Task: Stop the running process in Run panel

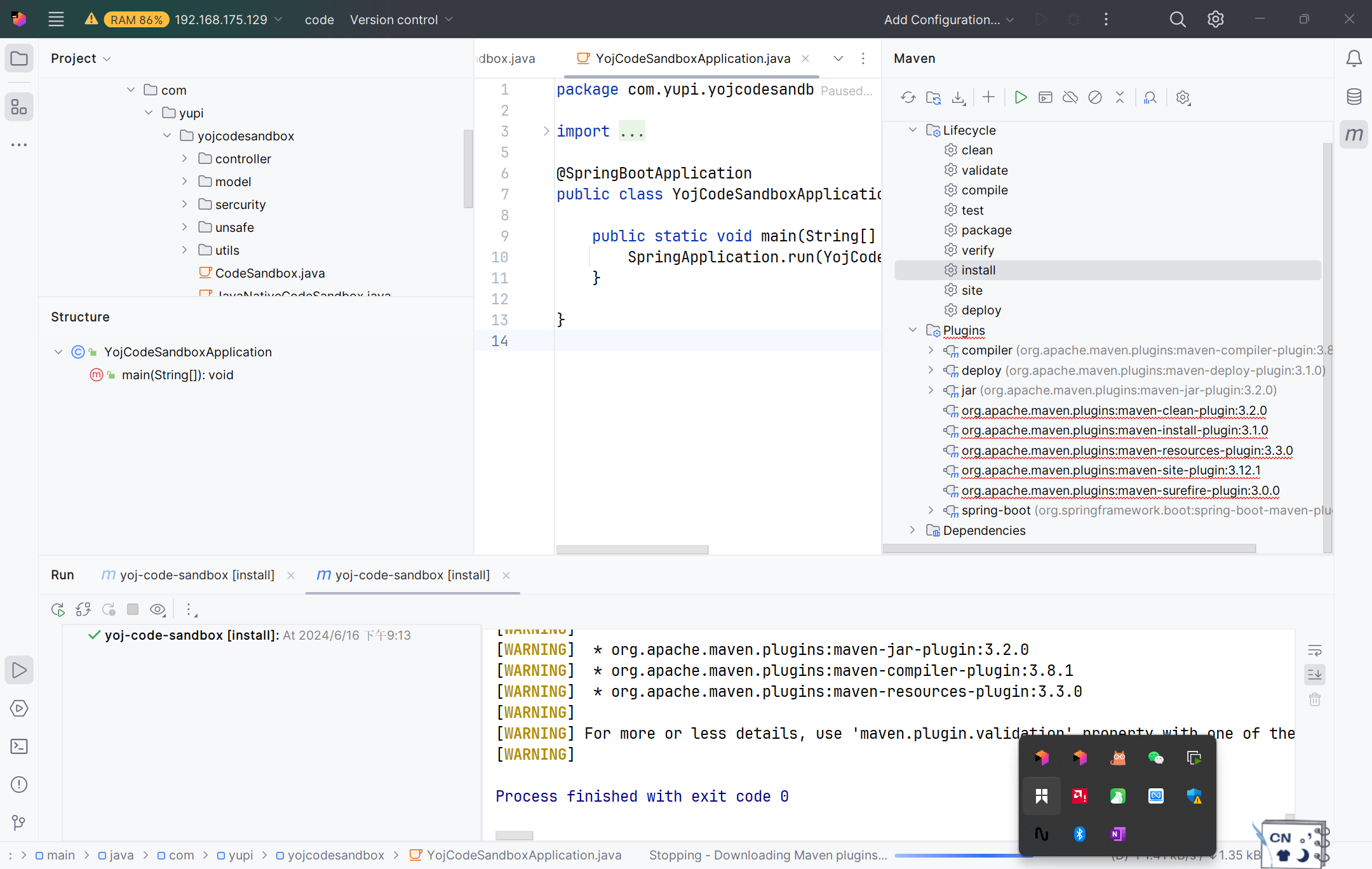Action: (133, 610)
